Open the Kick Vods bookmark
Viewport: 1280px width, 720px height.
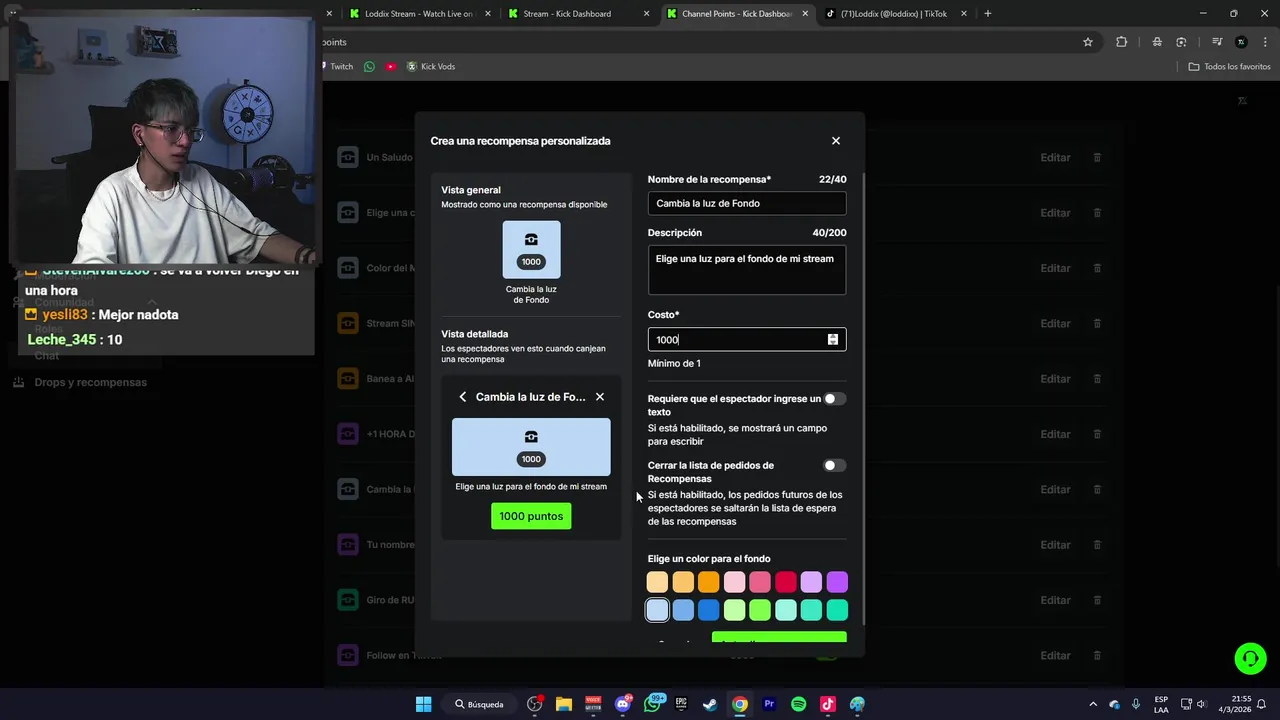click(431, 66)
